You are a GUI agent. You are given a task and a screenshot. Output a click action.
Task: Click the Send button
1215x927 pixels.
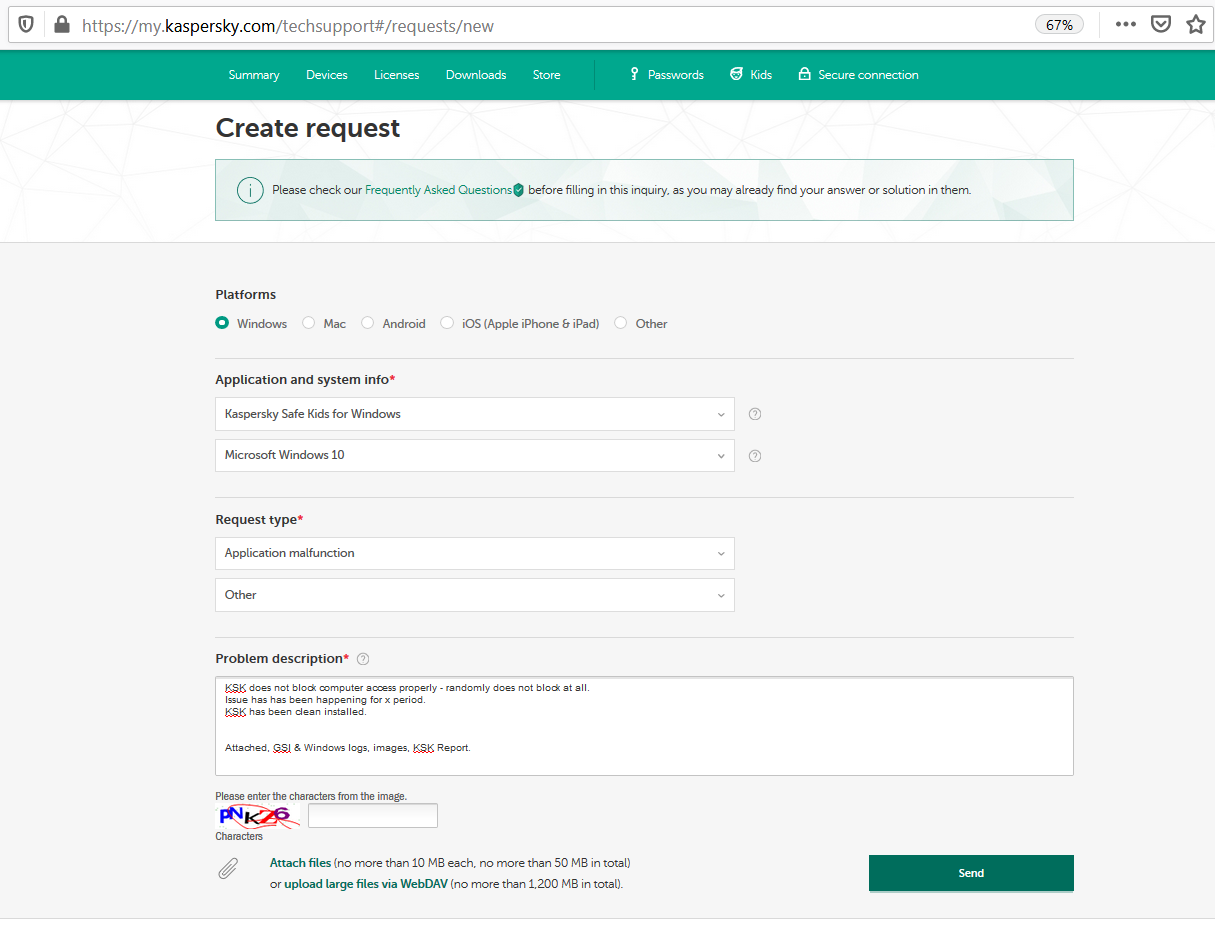971,873
